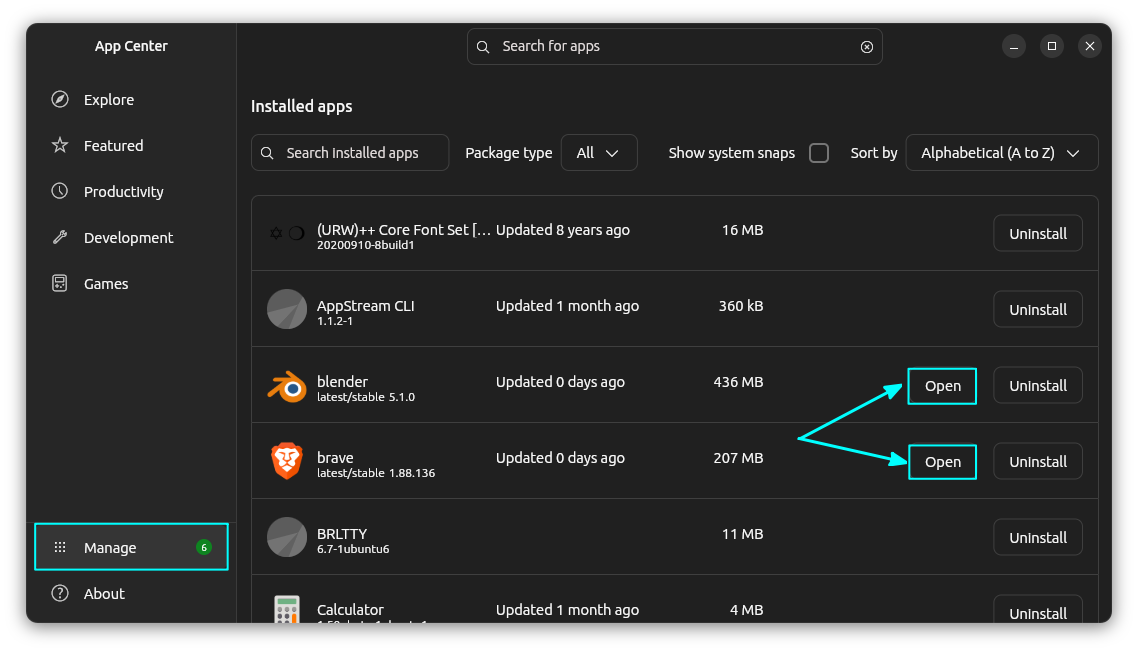Click the Manage grid icon
The height and width of the screenshot is (652, 1138).
click(60, 547)
